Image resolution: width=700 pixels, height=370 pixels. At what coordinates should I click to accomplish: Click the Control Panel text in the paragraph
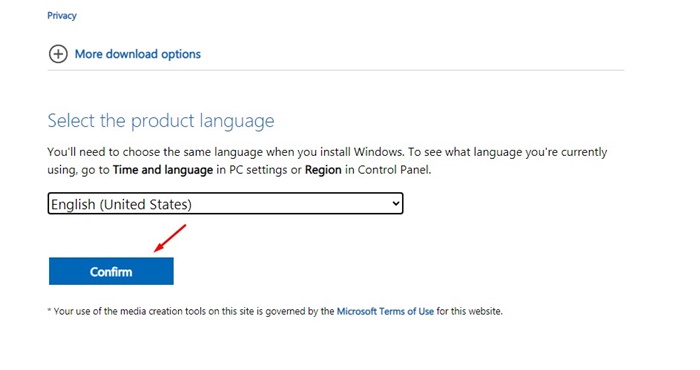(x=394, y=170)
